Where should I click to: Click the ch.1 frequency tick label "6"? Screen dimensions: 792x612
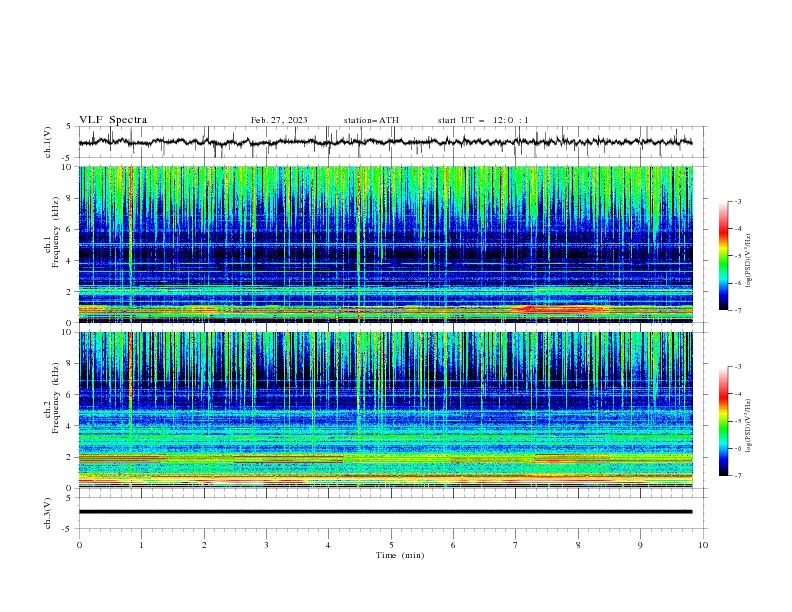pyautogui.click(x=70, y=229)
